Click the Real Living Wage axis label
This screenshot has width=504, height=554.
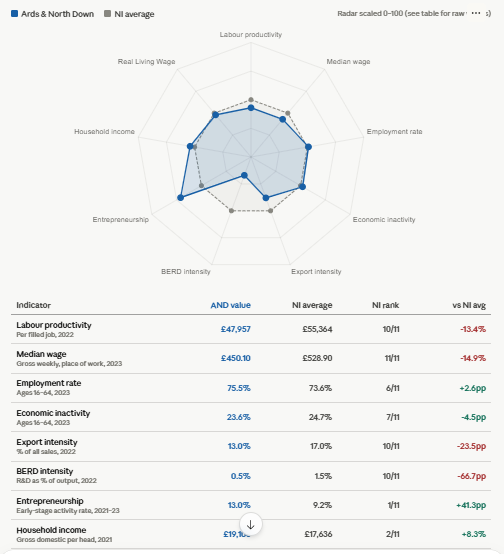click(x=146, y=61)
